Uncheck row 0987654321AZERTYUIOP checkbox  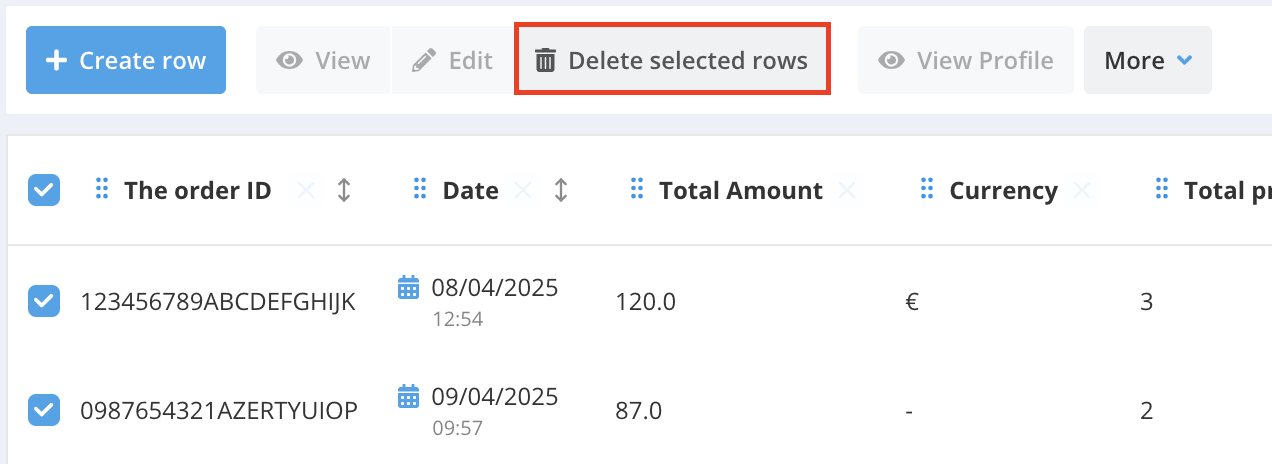click(x=44, y=410)
